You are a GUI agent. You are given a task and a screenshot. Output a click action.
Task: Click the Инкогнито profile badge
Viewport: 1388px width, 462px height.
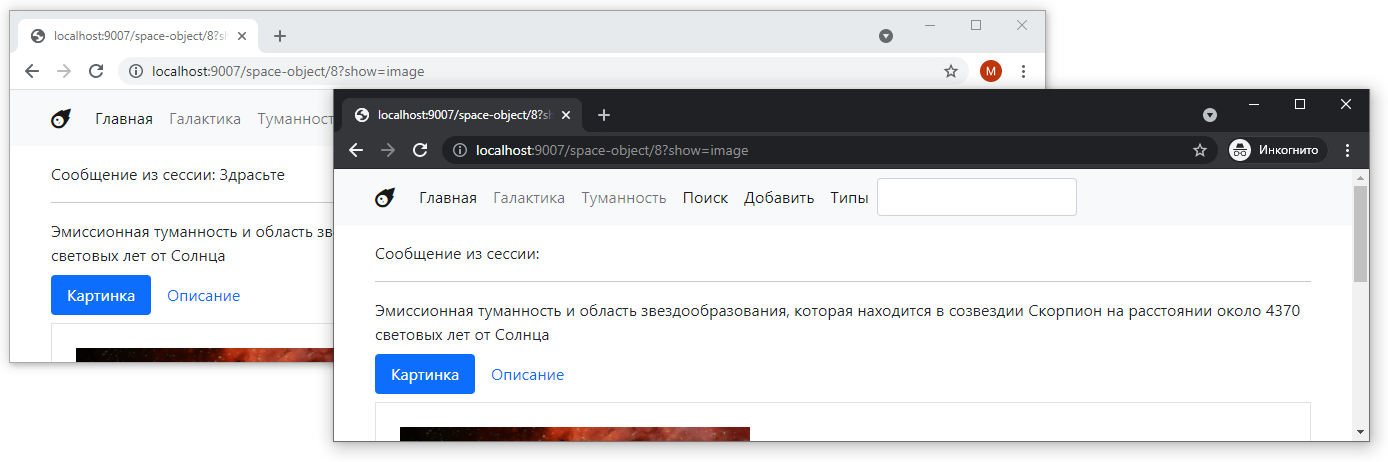pyautogui.click(x=1277, y=150)
